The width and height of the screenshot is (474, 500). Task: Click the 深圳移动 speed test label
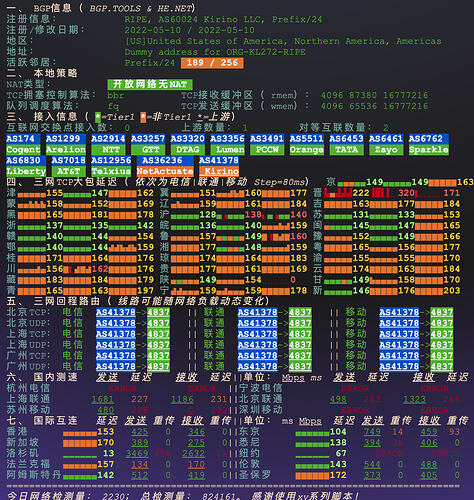[261, 410]
